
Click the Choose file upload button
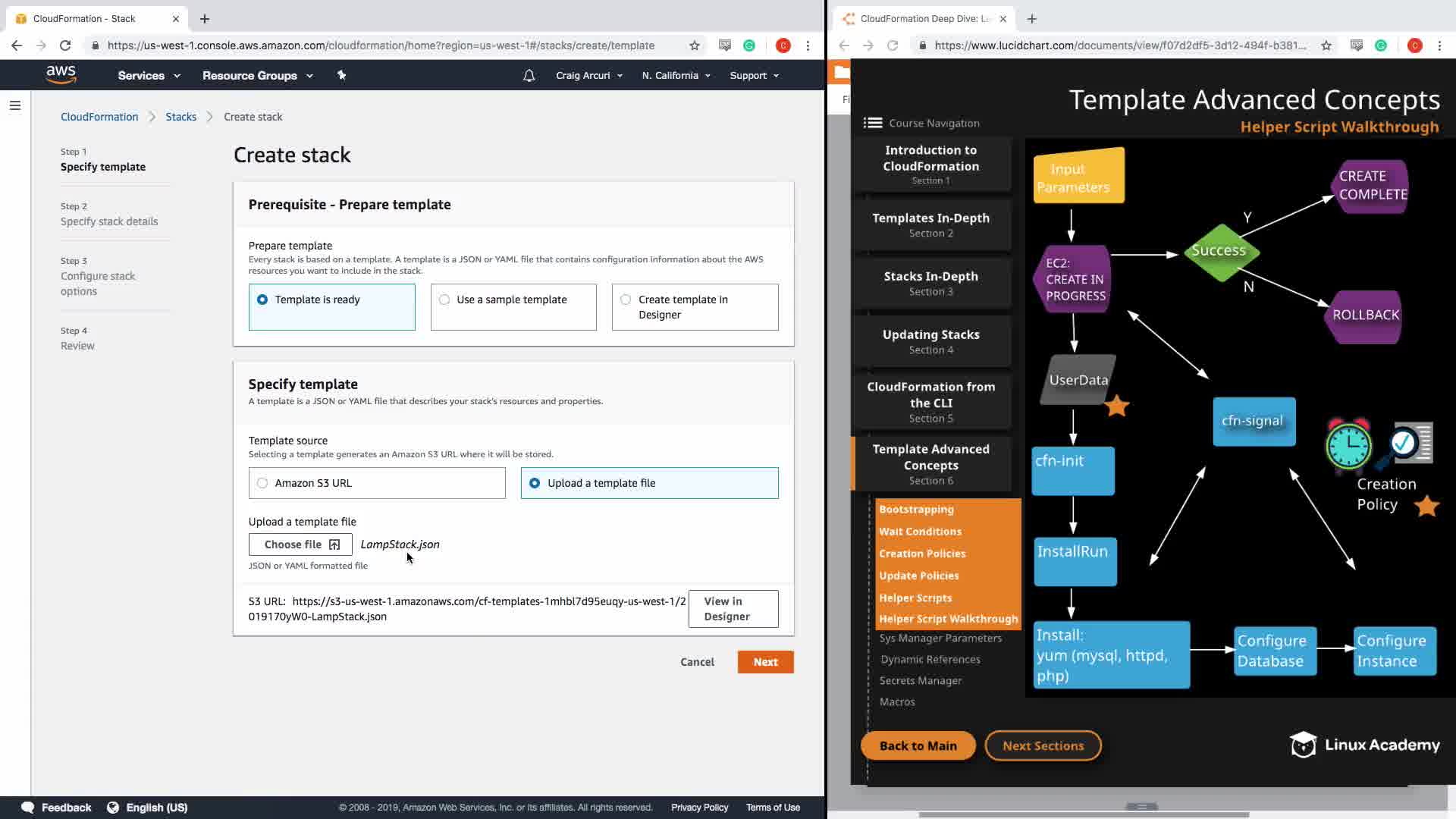[x=300, y=544]
